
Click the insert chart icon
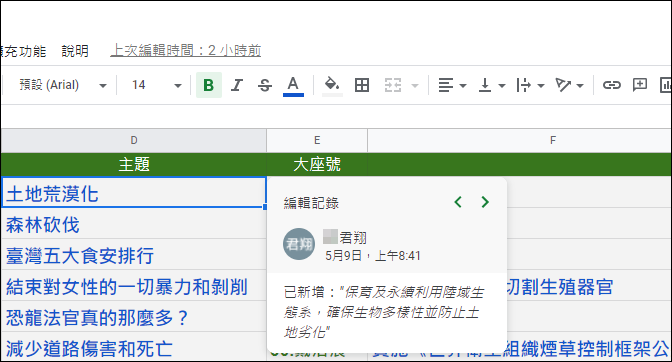coord(666,85)
